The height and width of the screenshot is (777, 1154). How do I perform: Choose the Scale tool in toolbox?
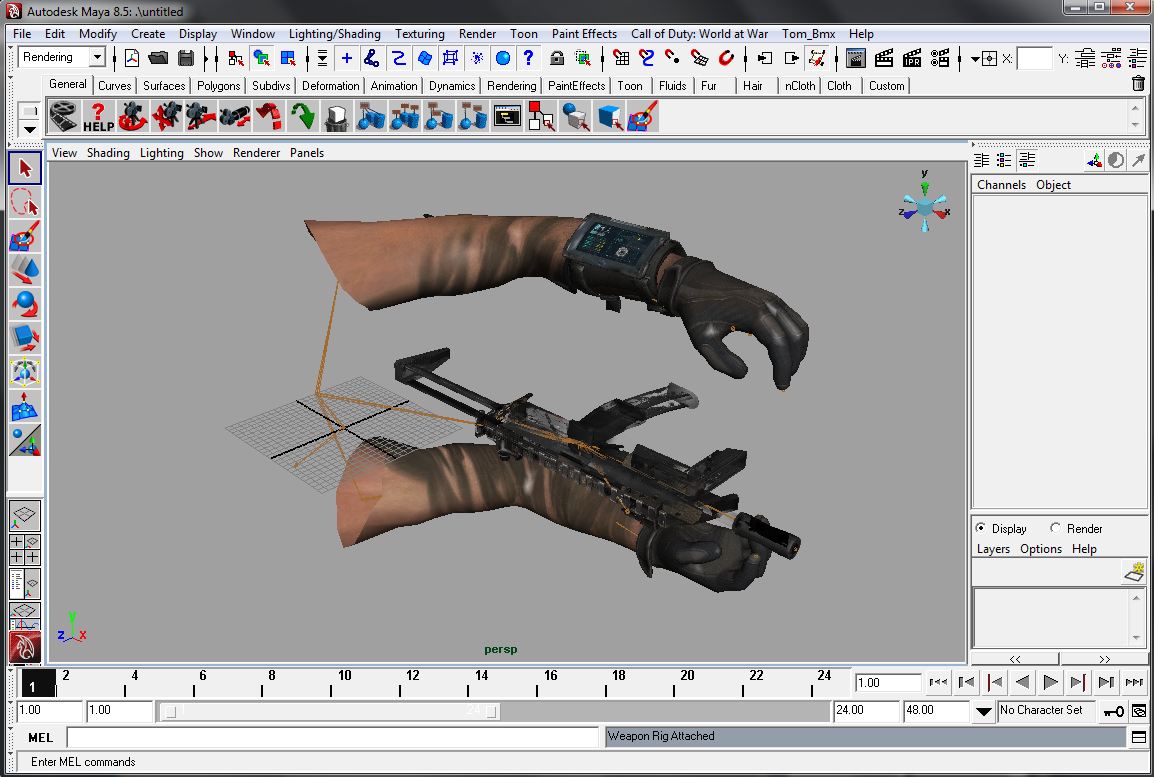coord(25,338)
